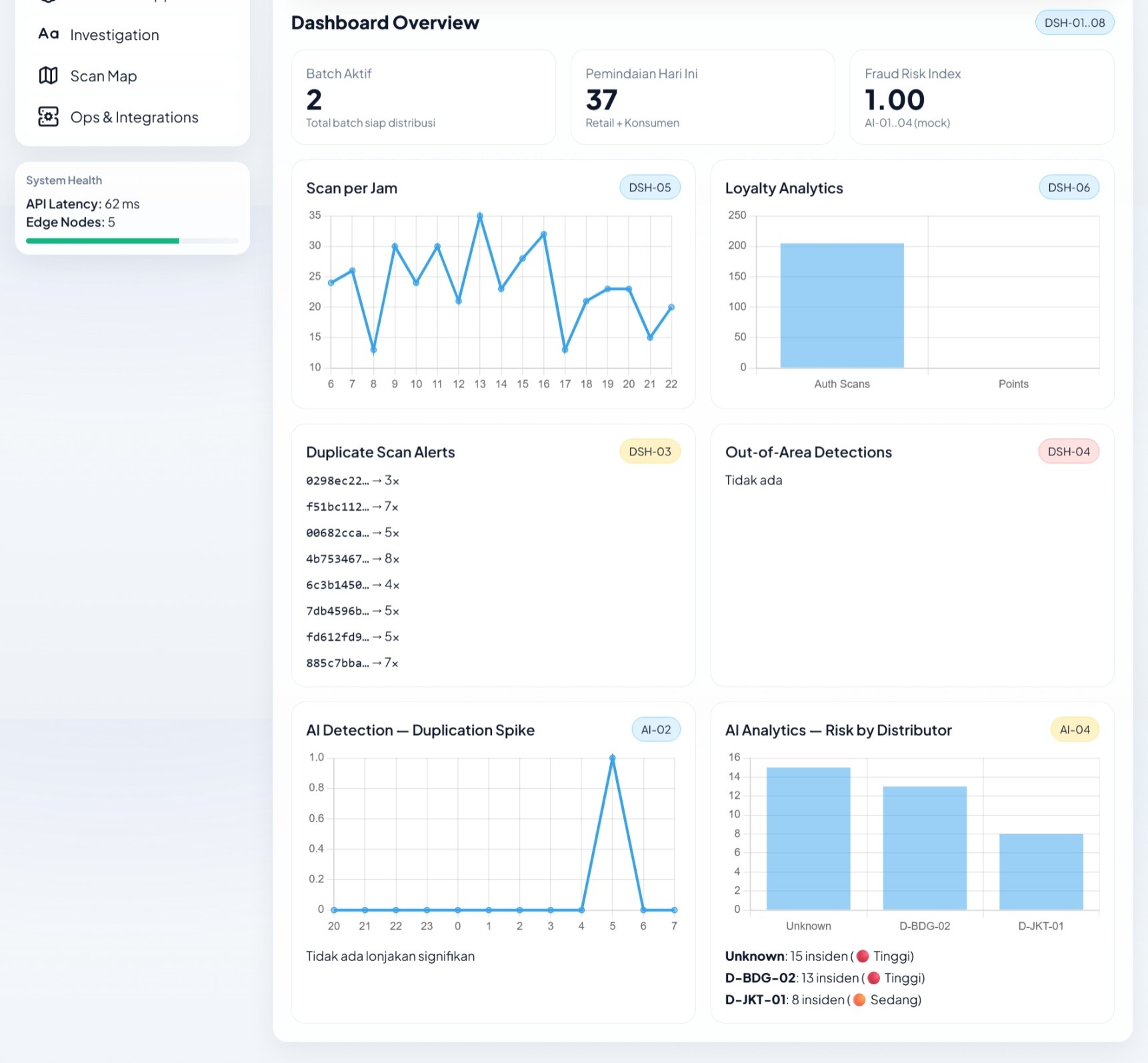Navigate to Ops & Integrations menu entry
1148x1063 pixels.
134,117
